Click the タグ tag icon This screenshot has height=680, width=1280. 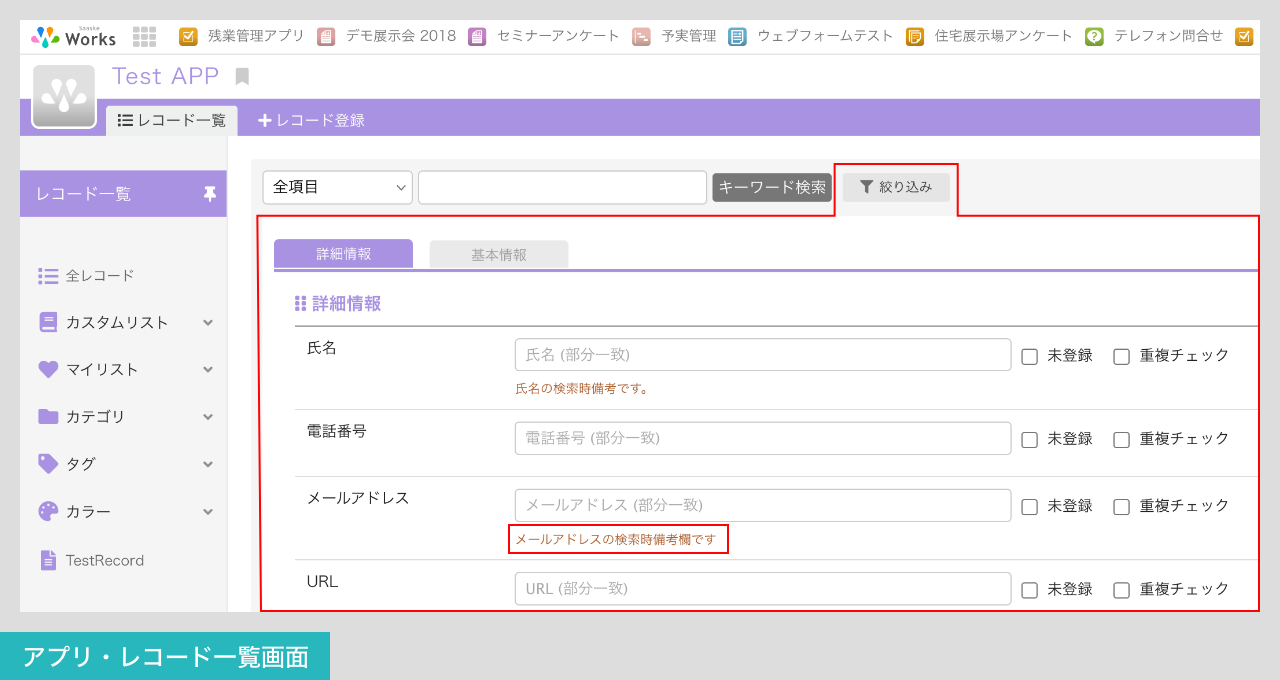point(48,463)
